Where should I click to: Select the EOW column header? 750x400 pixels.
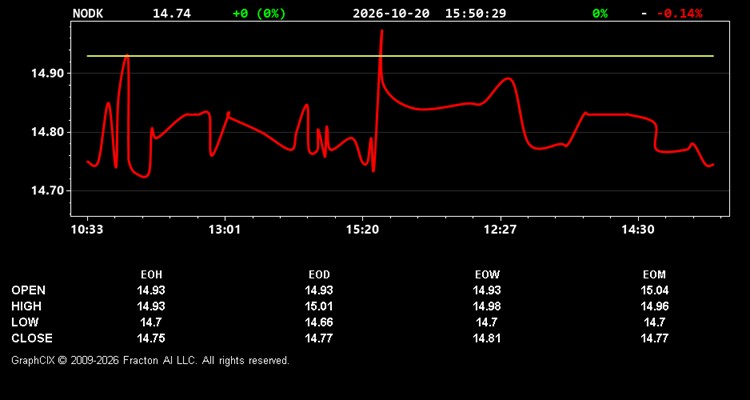[x=487, y=275]
